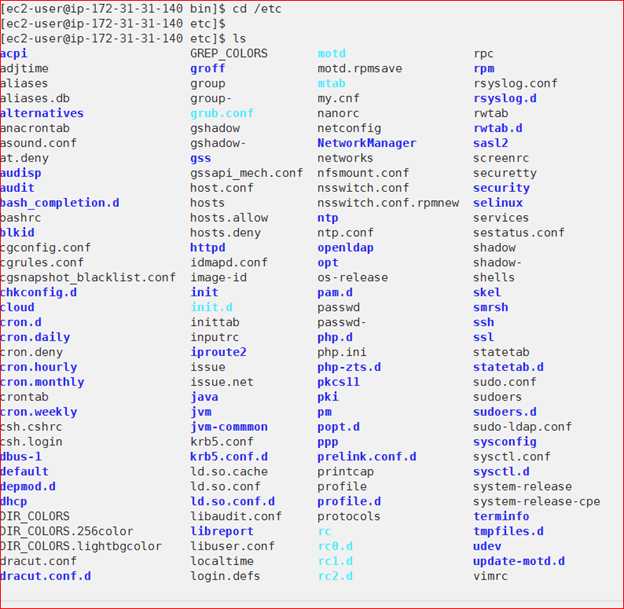The height and width of the screenshot is (609, 624).
Task: Select sestatus.conf file
Action: click(519, 232)
